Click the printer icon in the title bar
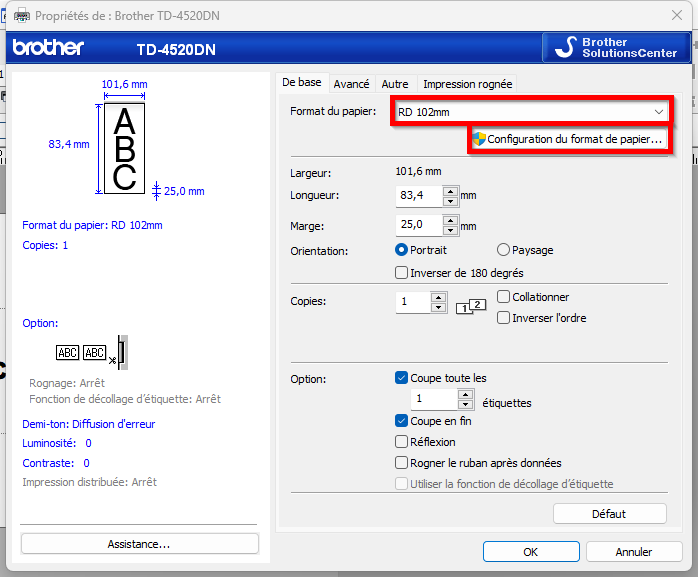Screen dimensions: 698x577 22,16
